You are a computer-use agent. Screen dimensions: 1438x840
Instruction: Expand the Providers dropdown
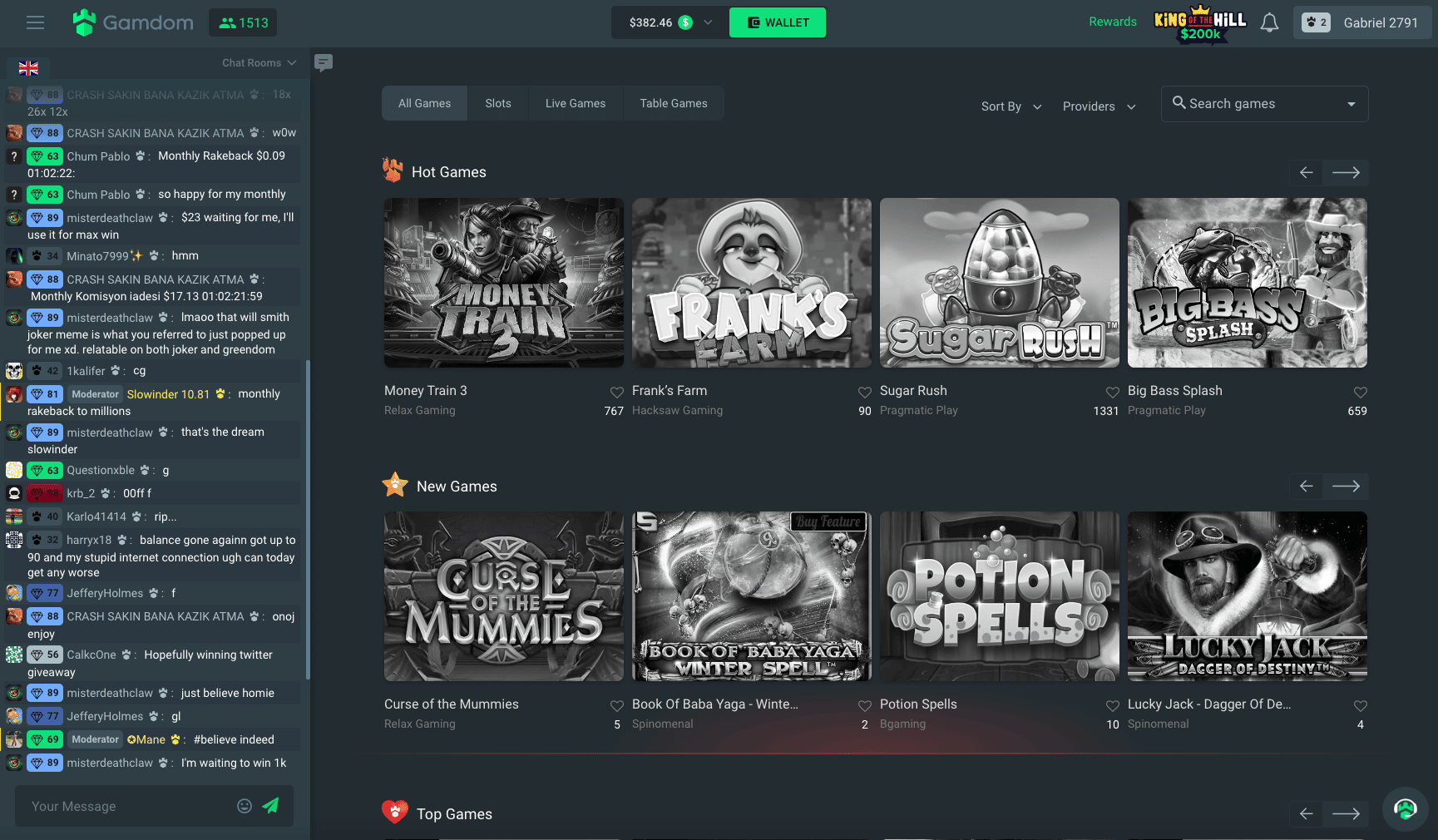tap(1099, 106)
